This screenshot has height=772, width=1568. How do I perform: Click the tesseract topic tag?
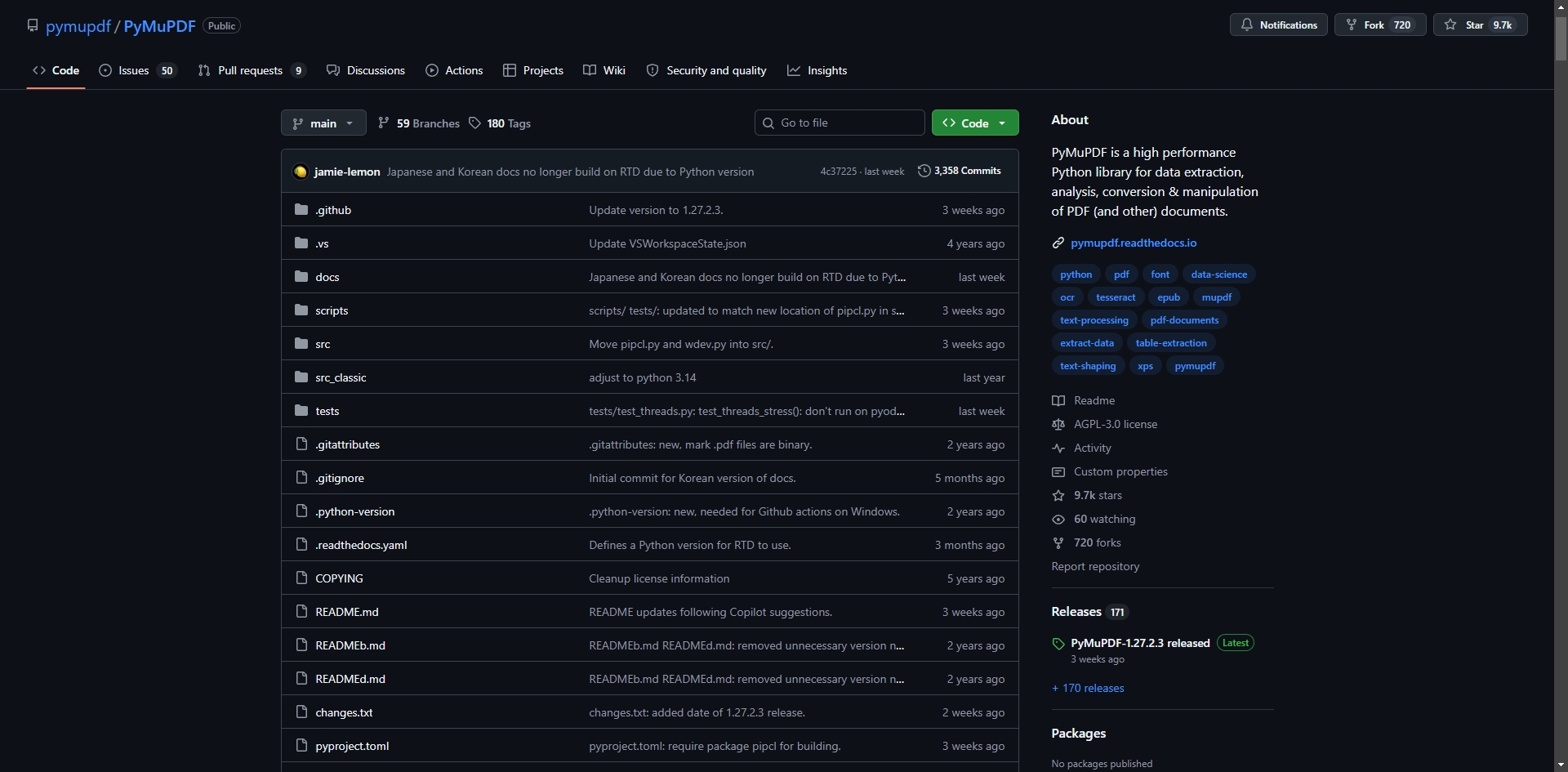[x=1116, y=297]
